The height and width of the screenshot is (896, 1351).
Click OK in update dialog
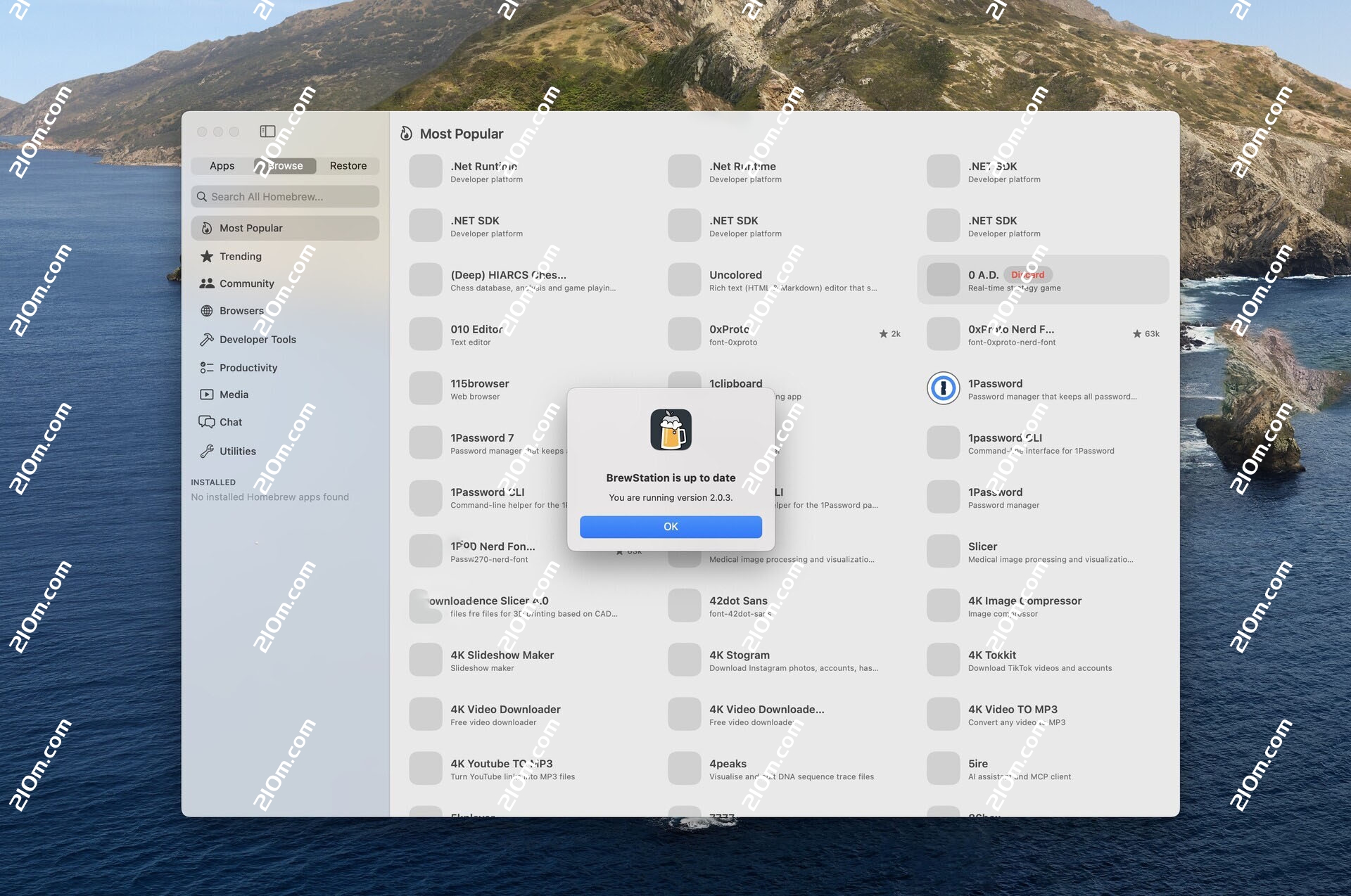(x=671, y=527)
